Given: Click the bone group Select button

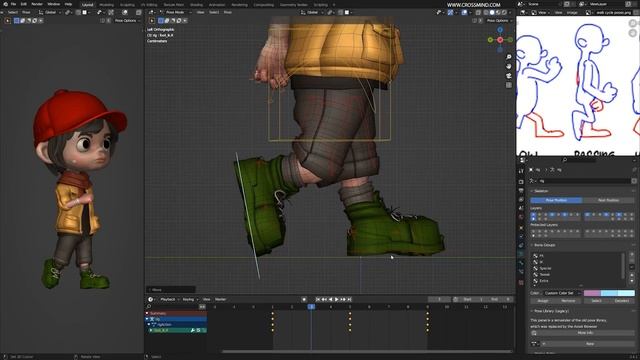Looking at the screenshot, I should [x=597, y=301].
